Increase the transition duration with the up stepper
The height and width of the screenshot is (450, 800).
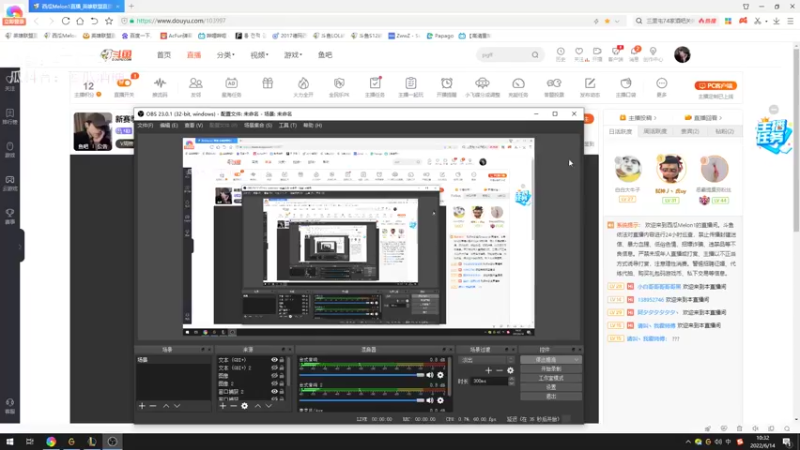pos(512,379)
